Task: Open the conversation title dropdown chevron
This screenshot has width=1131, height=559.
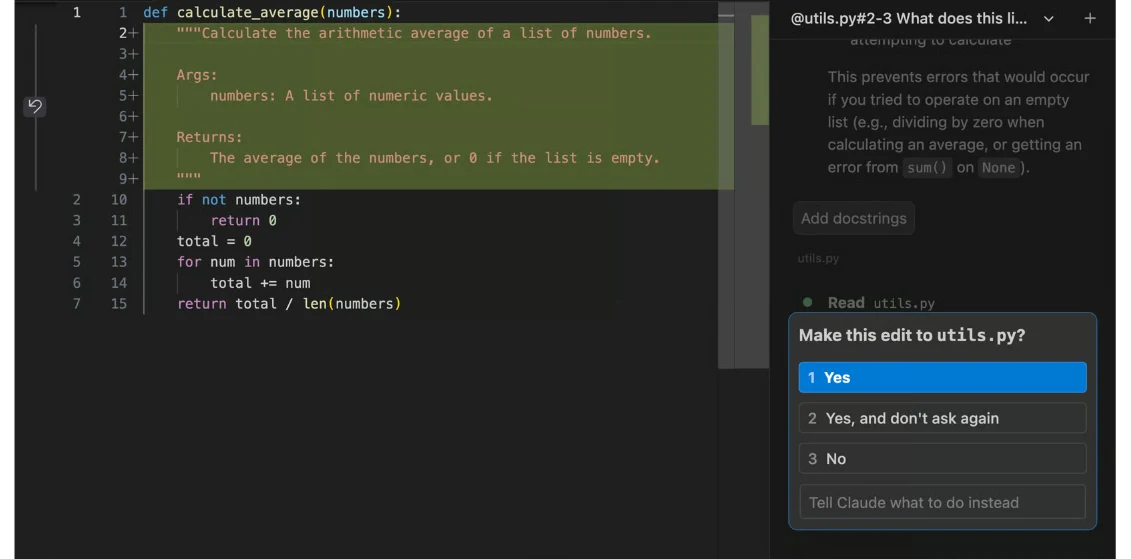Action: tap(1049, 19)
